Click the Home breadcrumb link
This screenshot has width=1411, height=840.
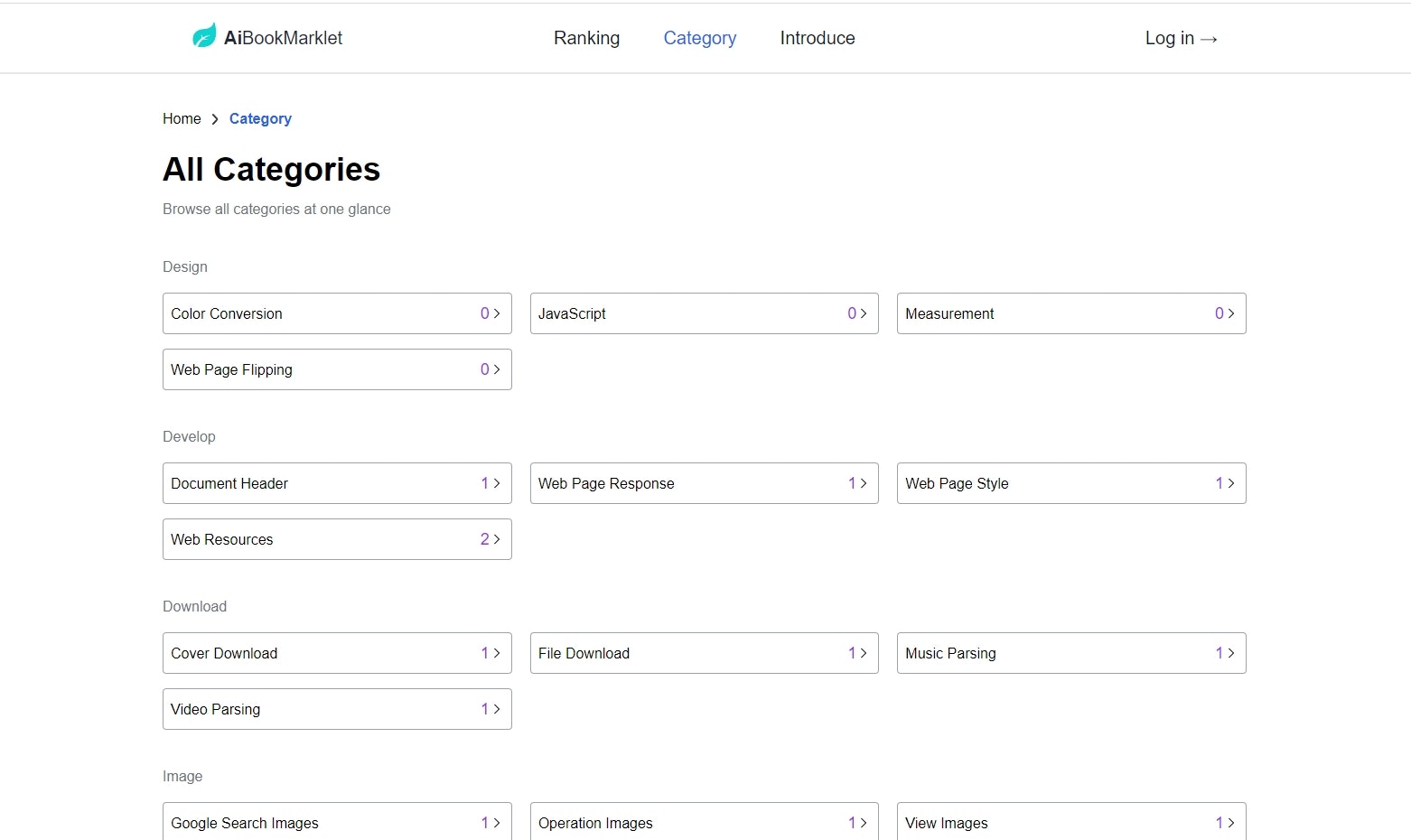pos(182,118)
